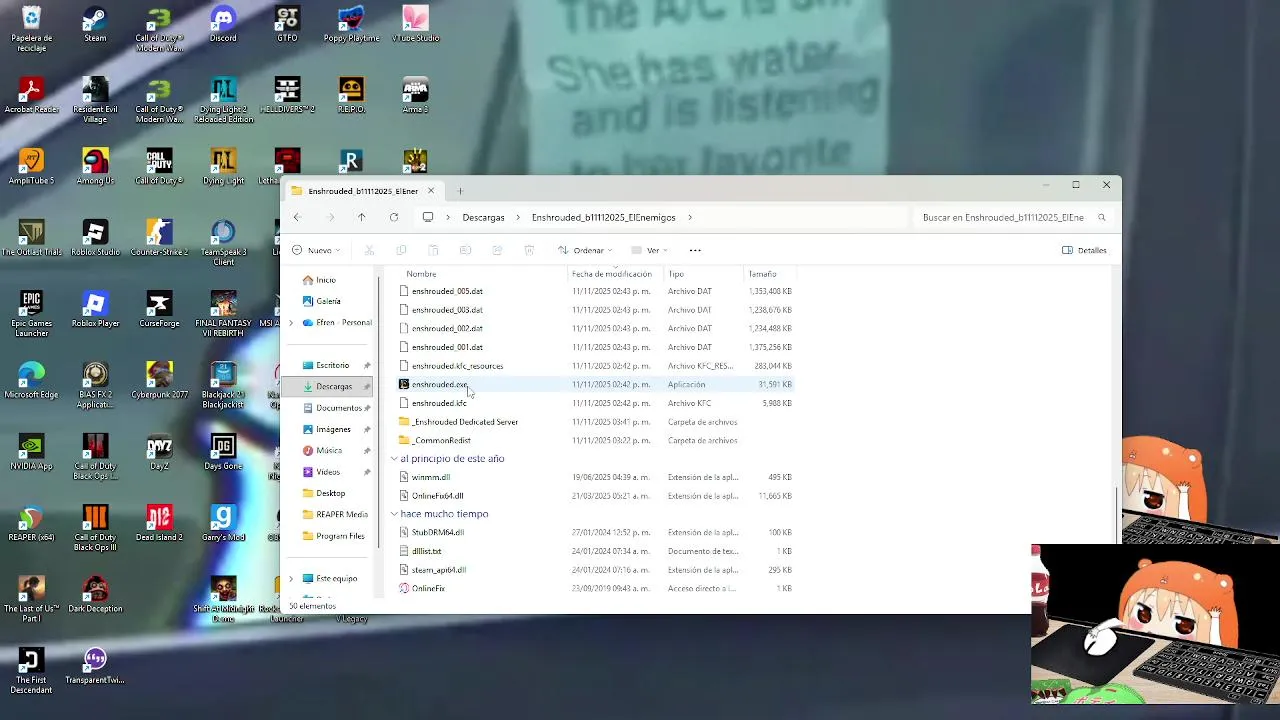This screenshot has height=720, width=1280.
Task: Open Cyberpunk 2077 desktop icon
Action: pyautogui.click(x=159, y=381)
